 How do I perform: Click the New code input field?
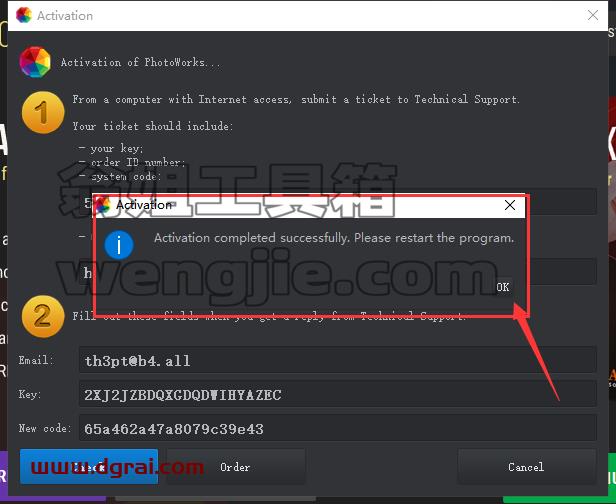click(x=337, y=428)
